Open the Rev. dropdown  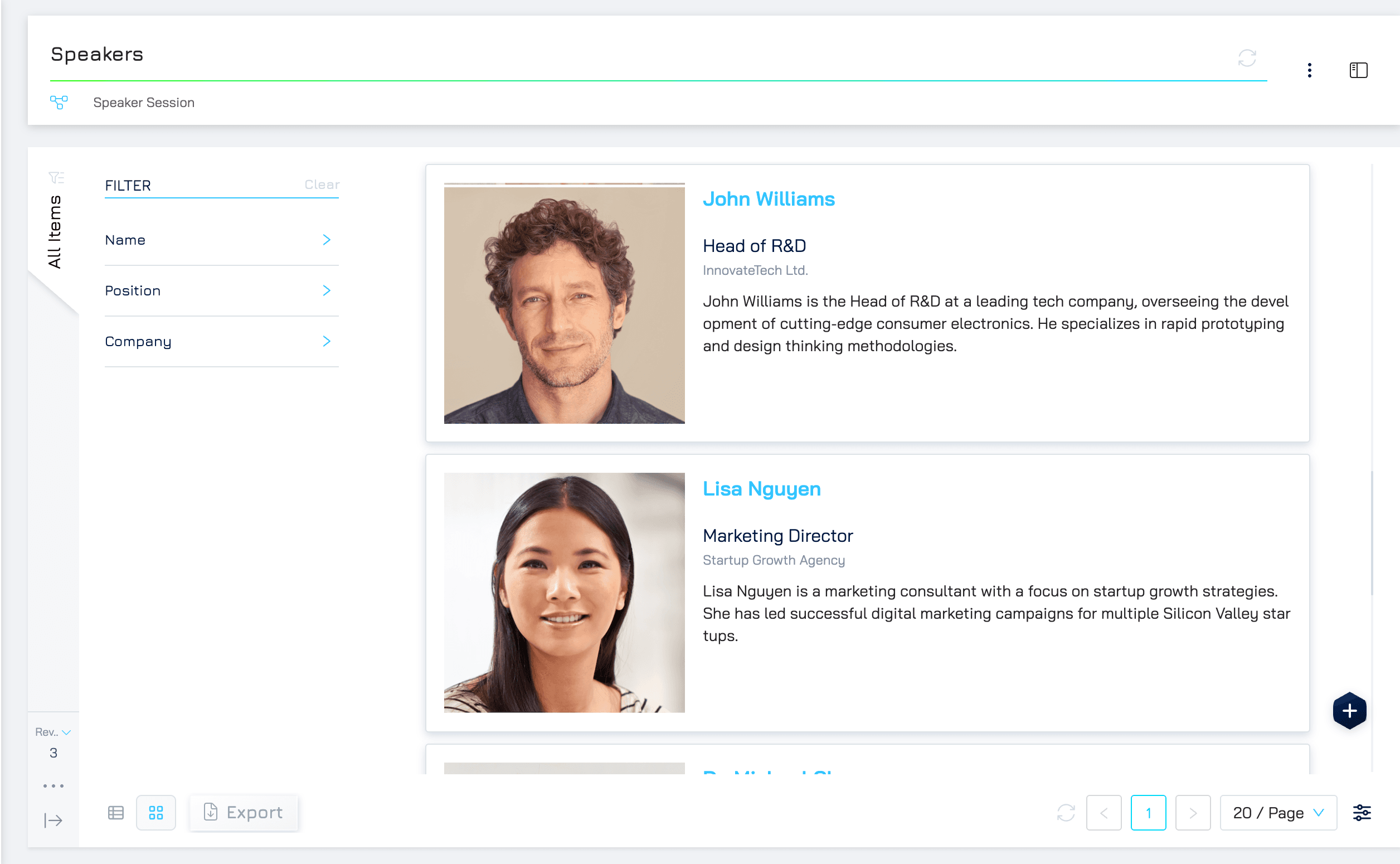tap(53, 732)
